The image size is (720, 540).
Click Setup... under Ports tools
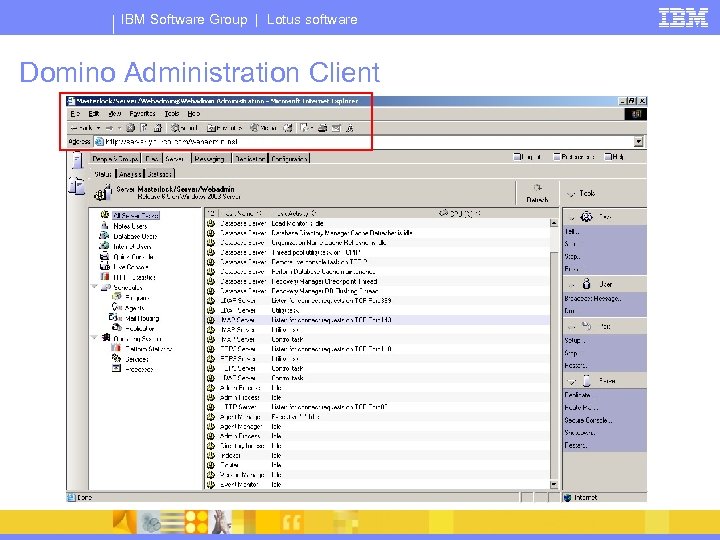coord(575,340)
